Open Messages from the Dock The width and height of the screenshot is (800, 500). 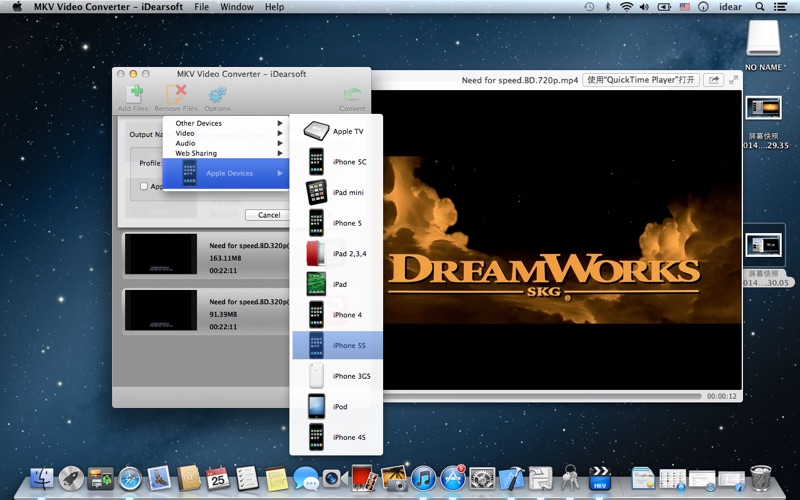[306, 479]
